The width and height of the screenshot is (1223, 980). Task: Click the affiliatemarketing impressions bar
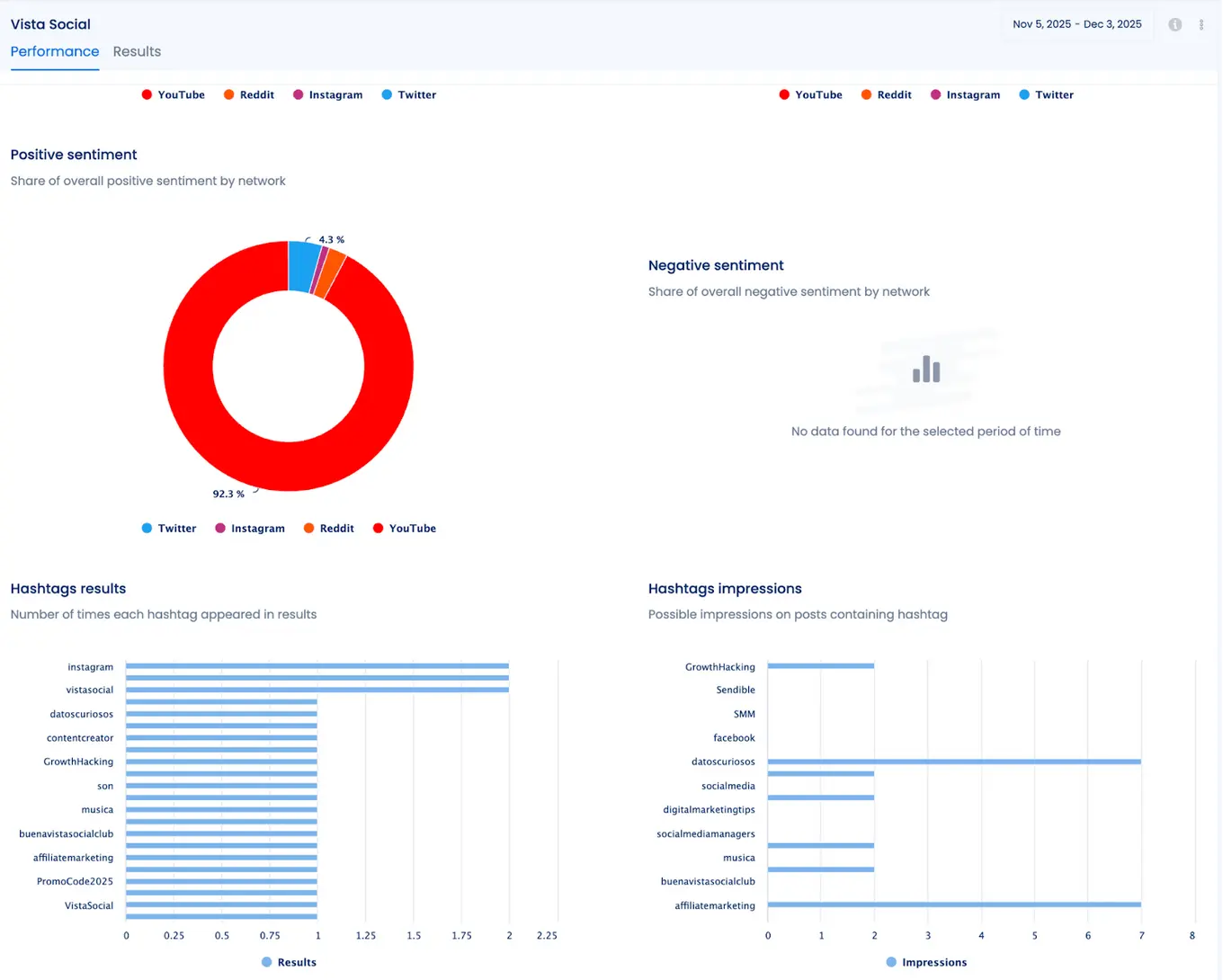(953, 905)
